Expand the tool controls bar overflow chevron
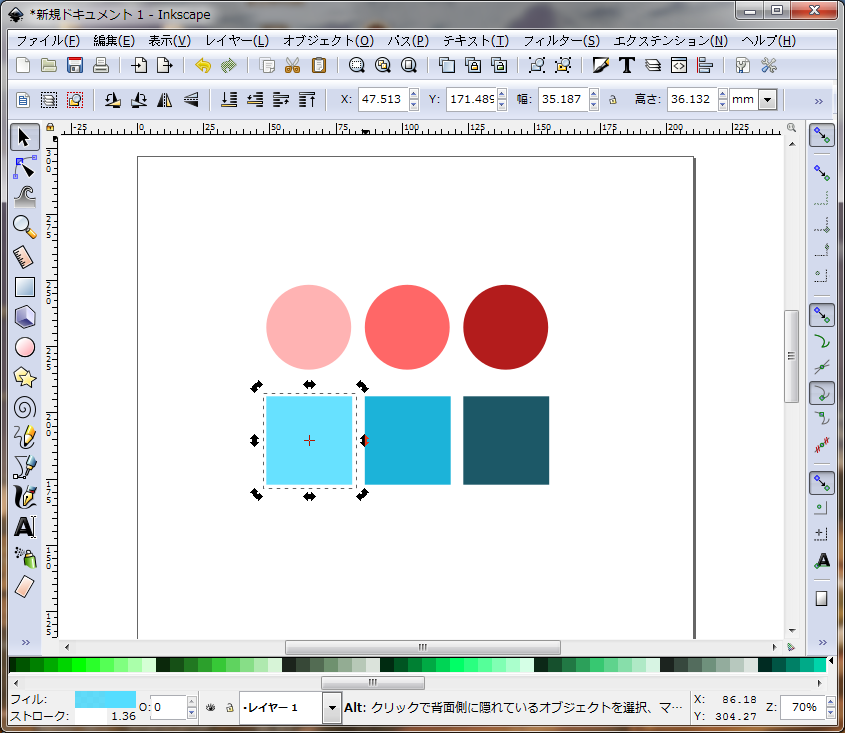This screenshot has width=845, height=733. [819, 101]
